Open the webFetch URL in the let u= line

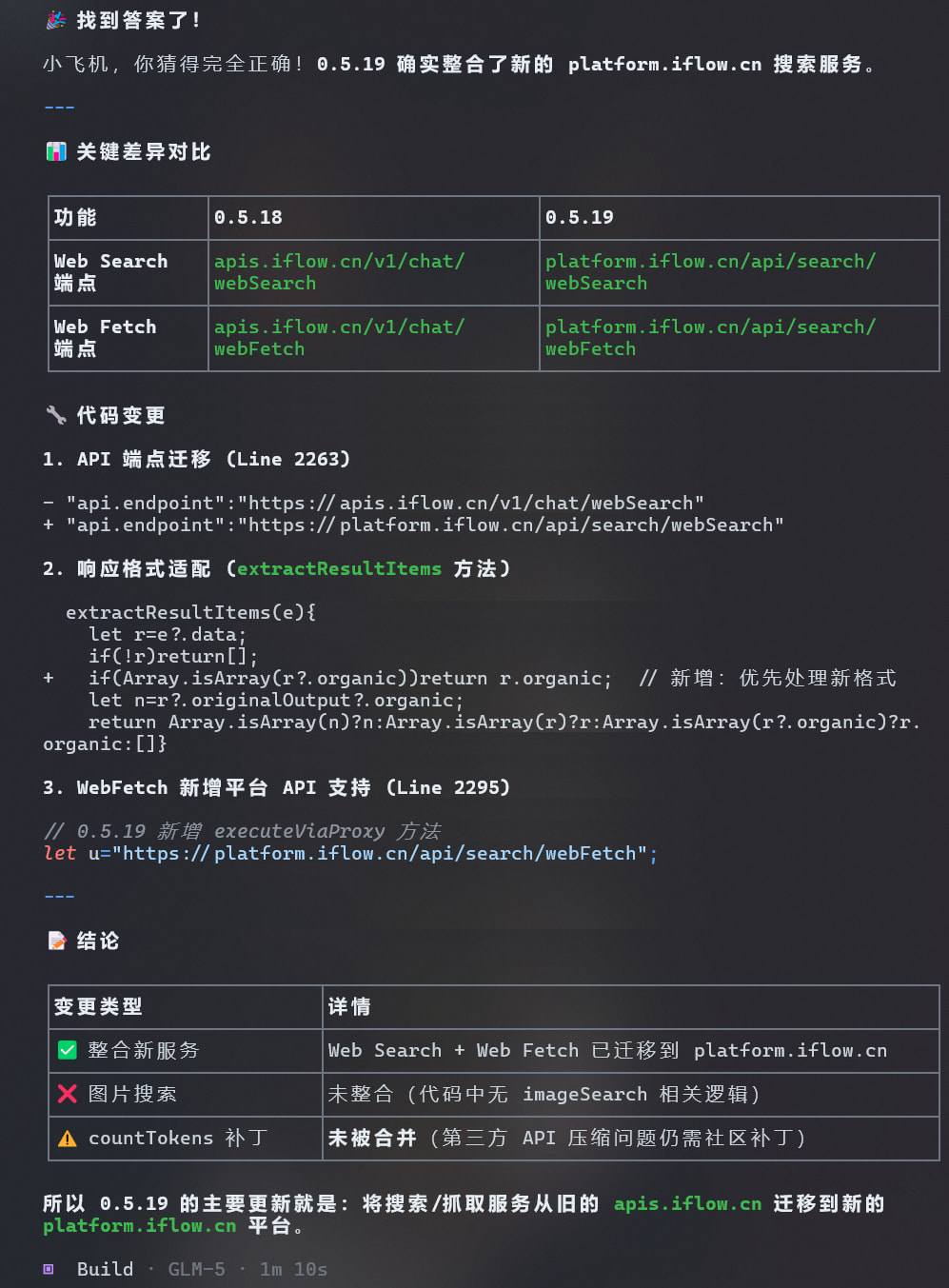[385, 853]
